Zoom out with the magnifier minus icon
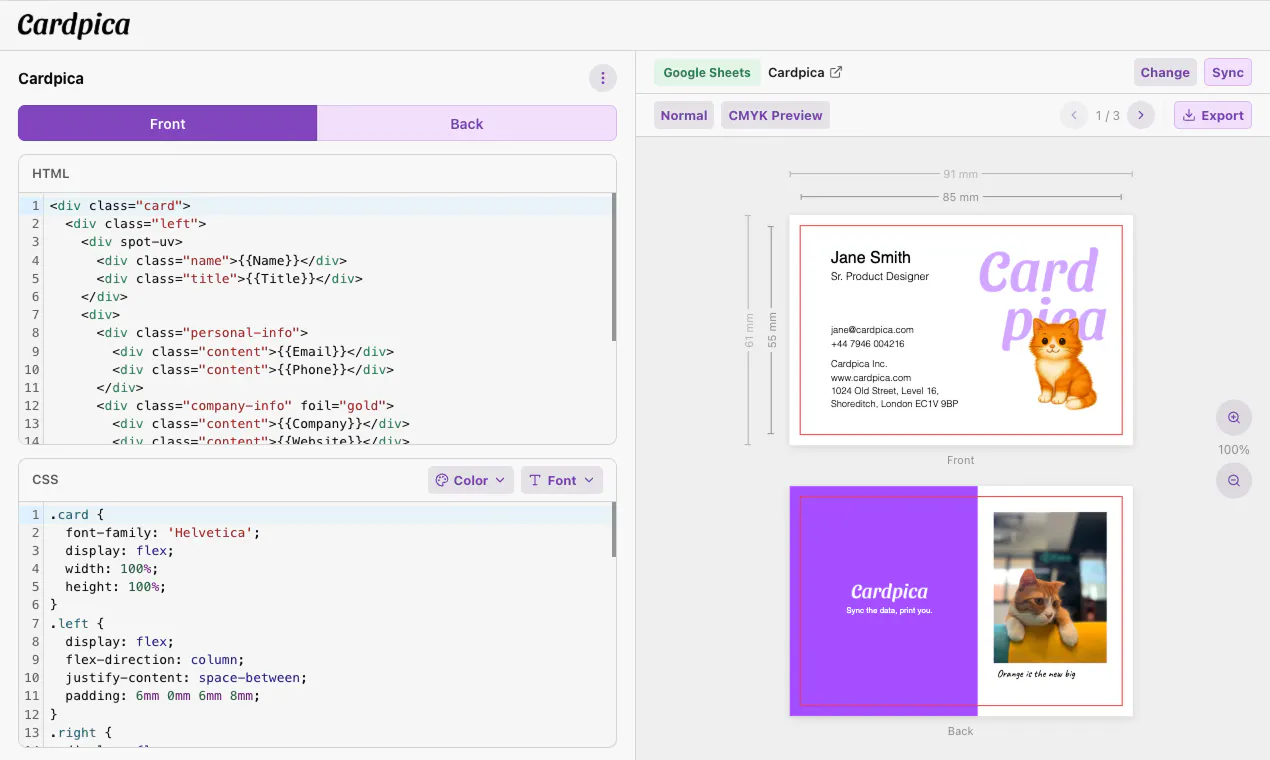This screenshot has height=760, width=1270. 1234,481
